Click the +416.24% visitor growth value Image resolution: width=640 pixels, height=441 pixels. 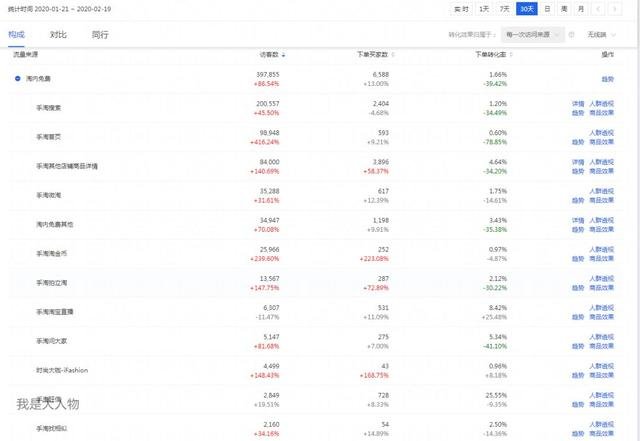(x=264, y=142)
